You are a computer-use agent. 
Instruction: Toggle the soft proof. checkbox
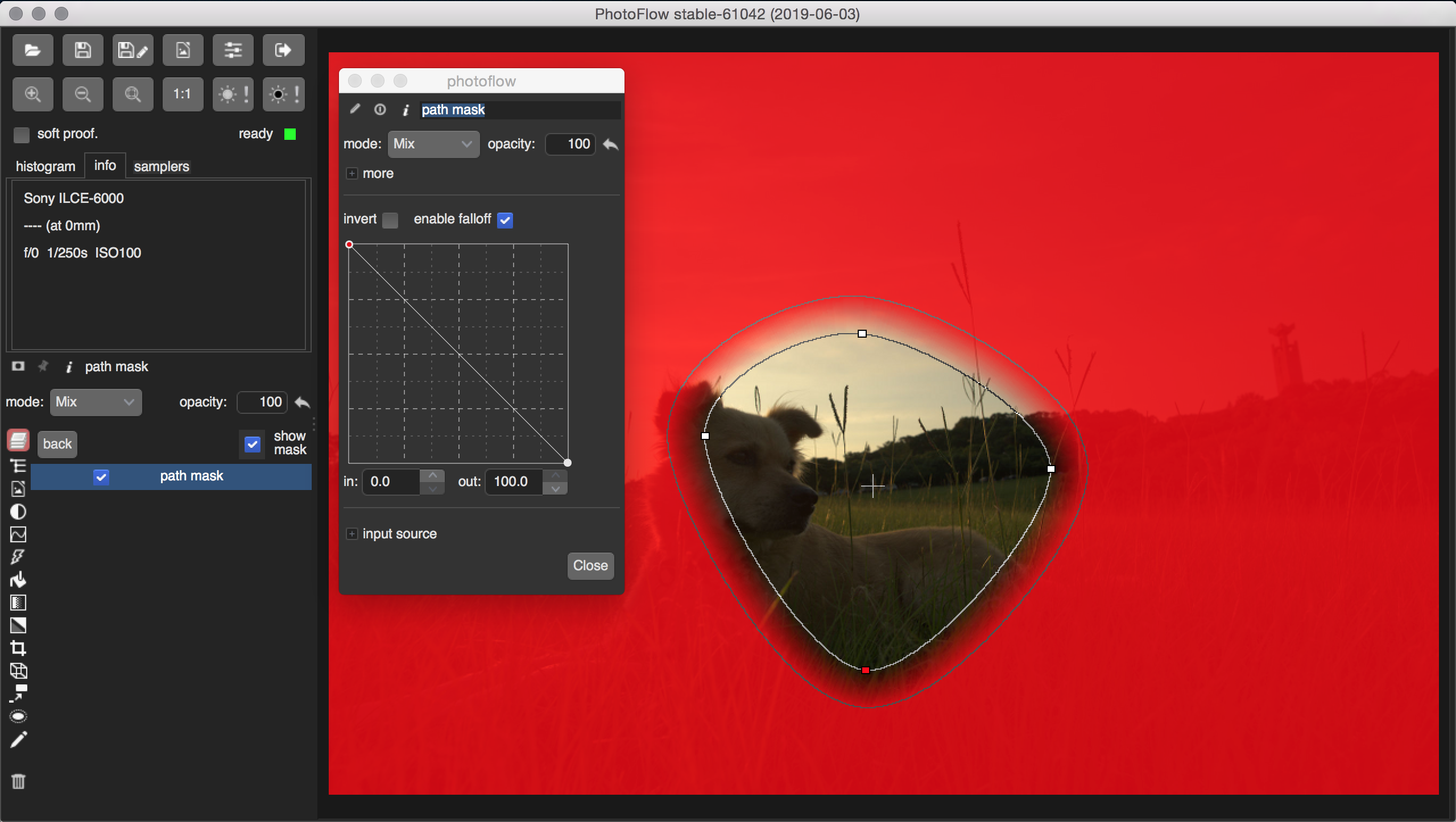coord(22,135)
